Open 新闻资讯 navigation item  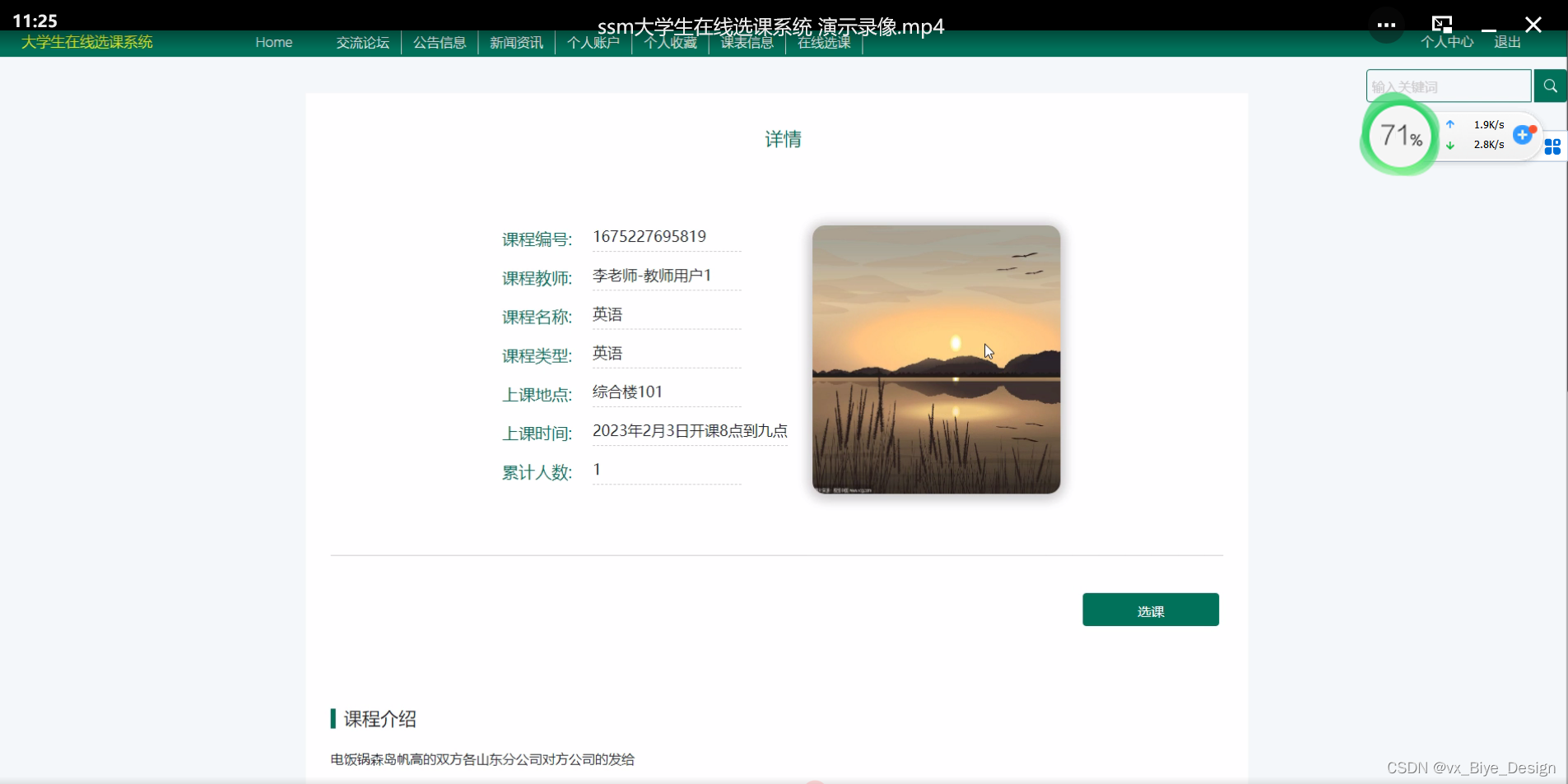pyautogui.click(x=516, y=43)
